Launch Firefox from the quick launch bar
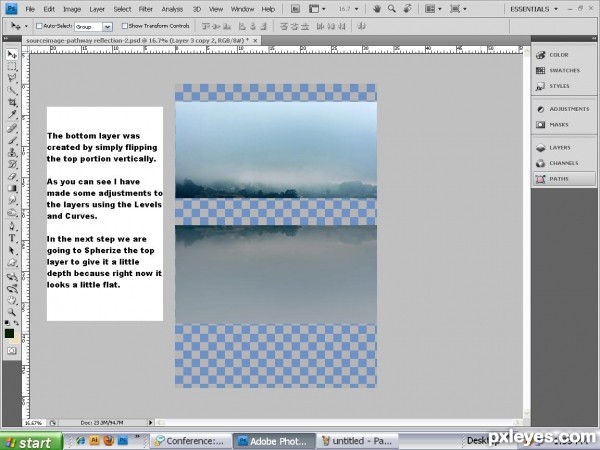 pos(108,440)
